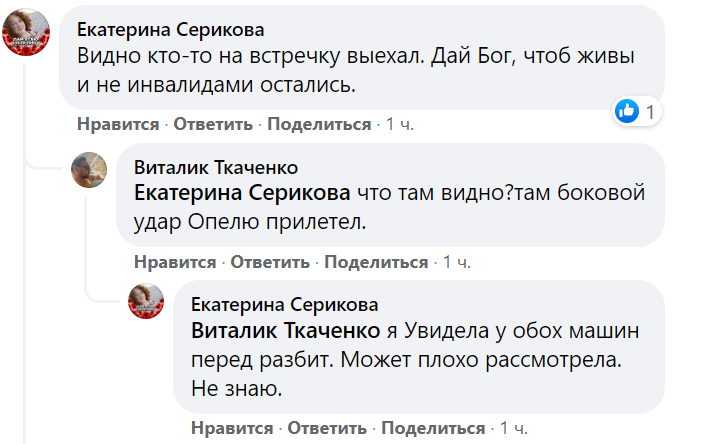
Task: Click Екатерина Серикова's avatar on the last reply
Action: 146,300
